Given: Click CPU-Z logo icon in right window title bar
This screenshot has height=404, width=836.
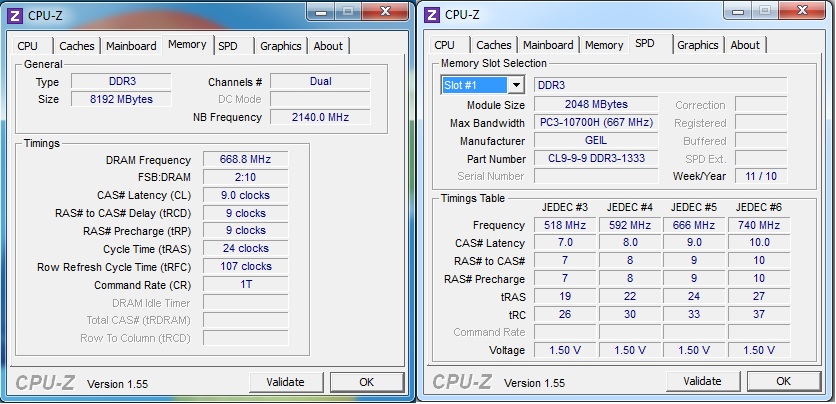Looking at the screenshot, I should pos(432,15).
